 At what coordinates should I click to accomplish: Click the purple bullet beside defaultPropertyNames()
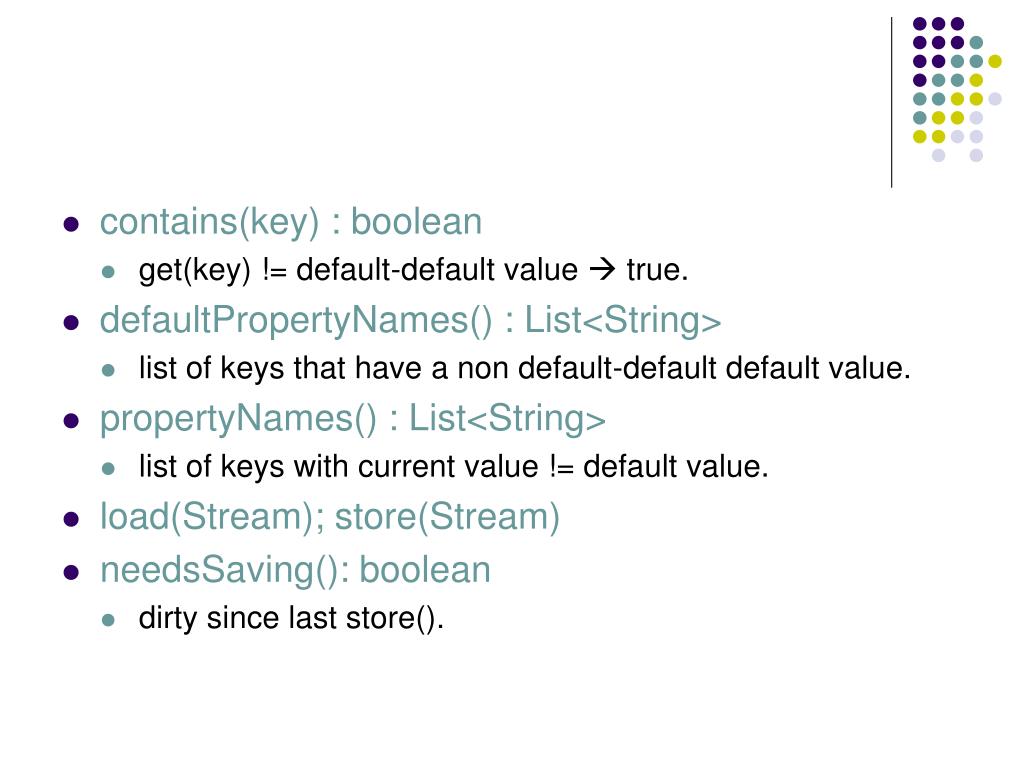[71, 323]
